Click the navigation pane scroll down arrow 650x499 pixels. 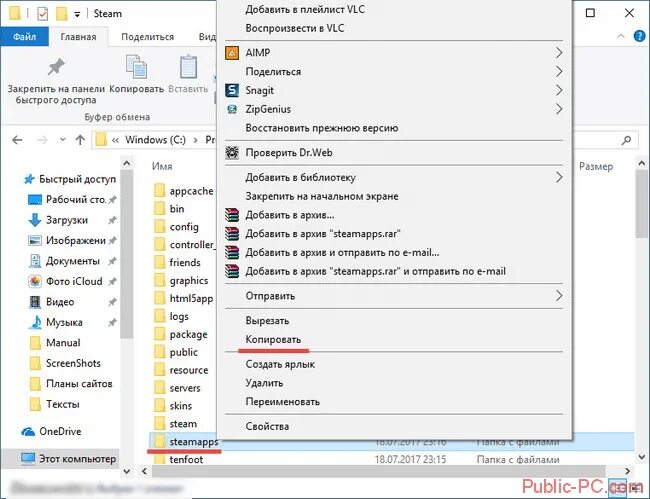127,471
